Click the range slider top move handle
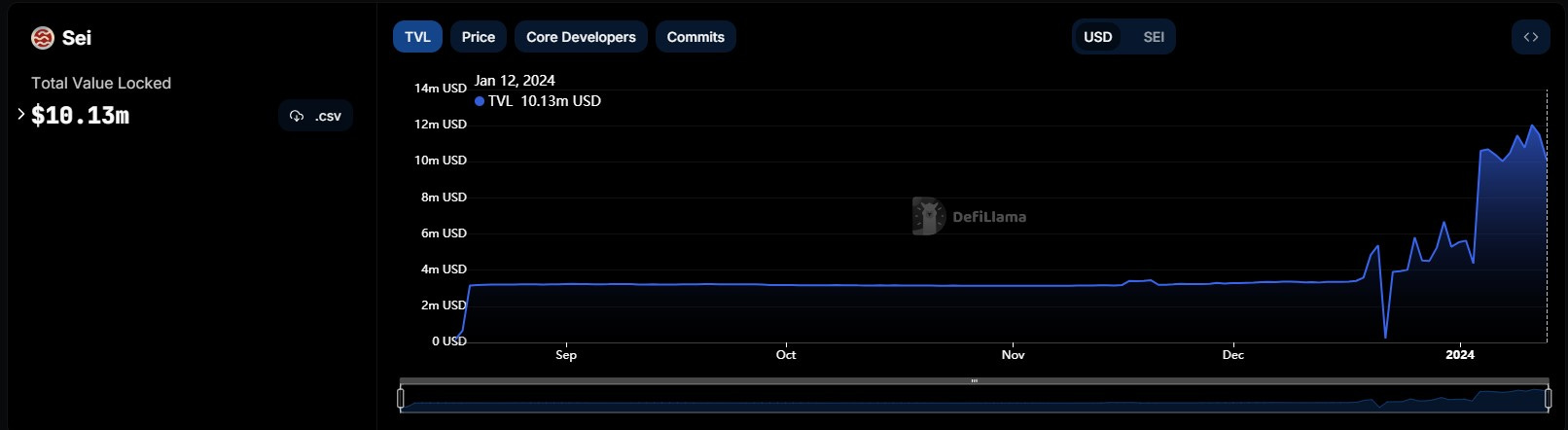This screenshot has width=1568, height=430. click(974, 381)
